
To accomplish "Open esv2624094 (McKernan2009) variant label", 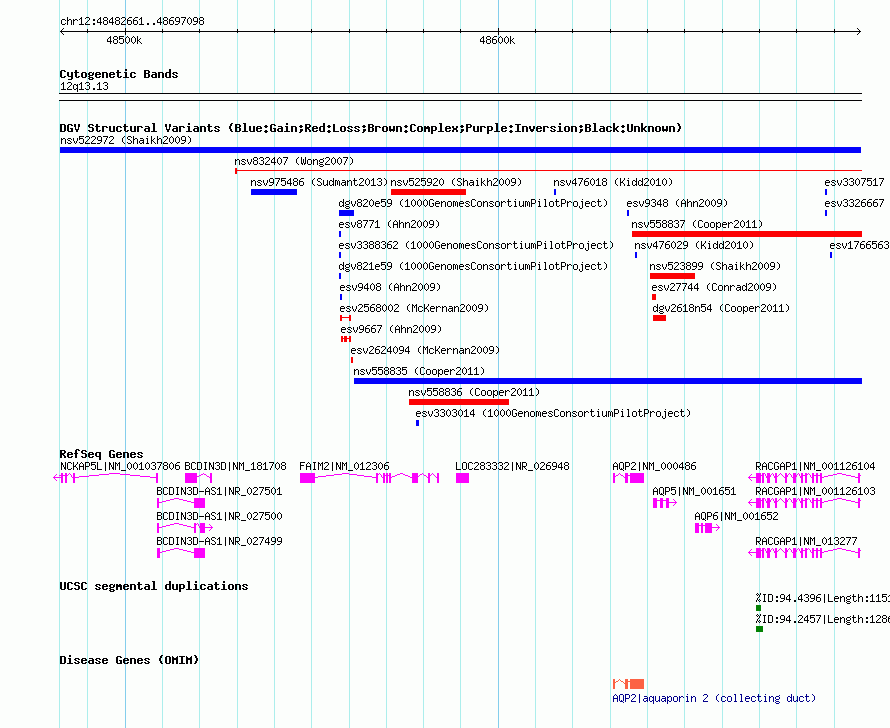I will point(425,350).
